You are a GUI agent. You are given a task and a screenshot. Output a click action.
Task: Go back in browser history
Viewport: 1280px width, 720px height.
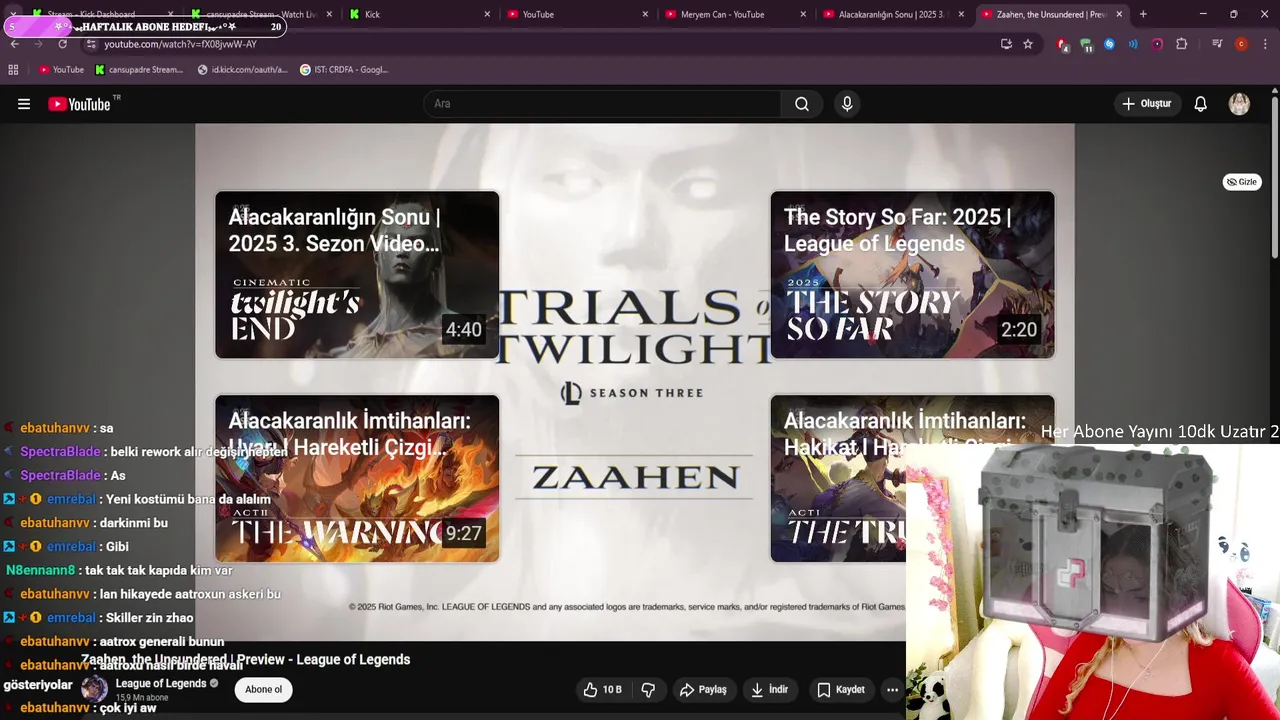(x=15, y=44)
